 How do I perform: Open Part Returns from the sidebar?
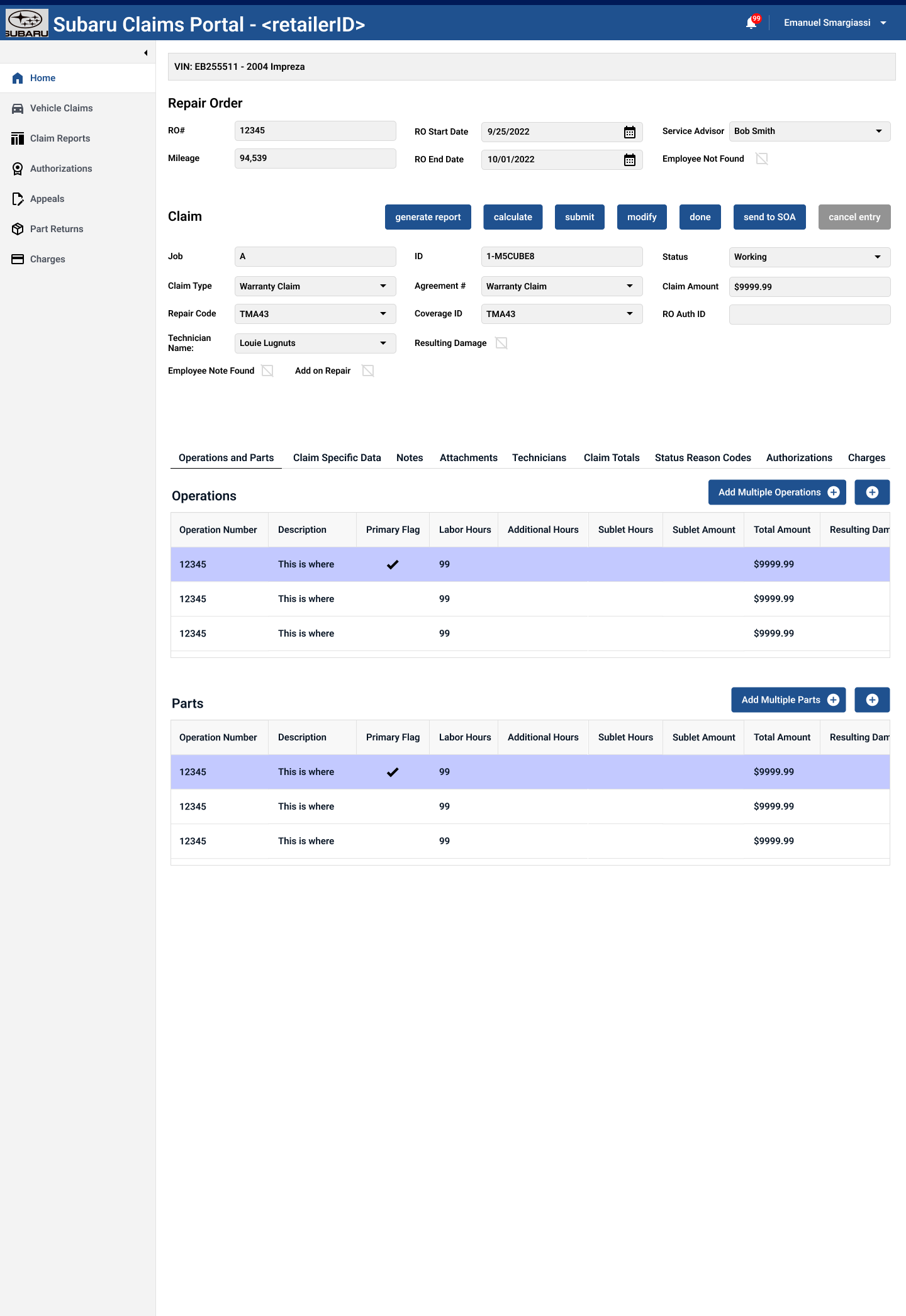point(57,229)
